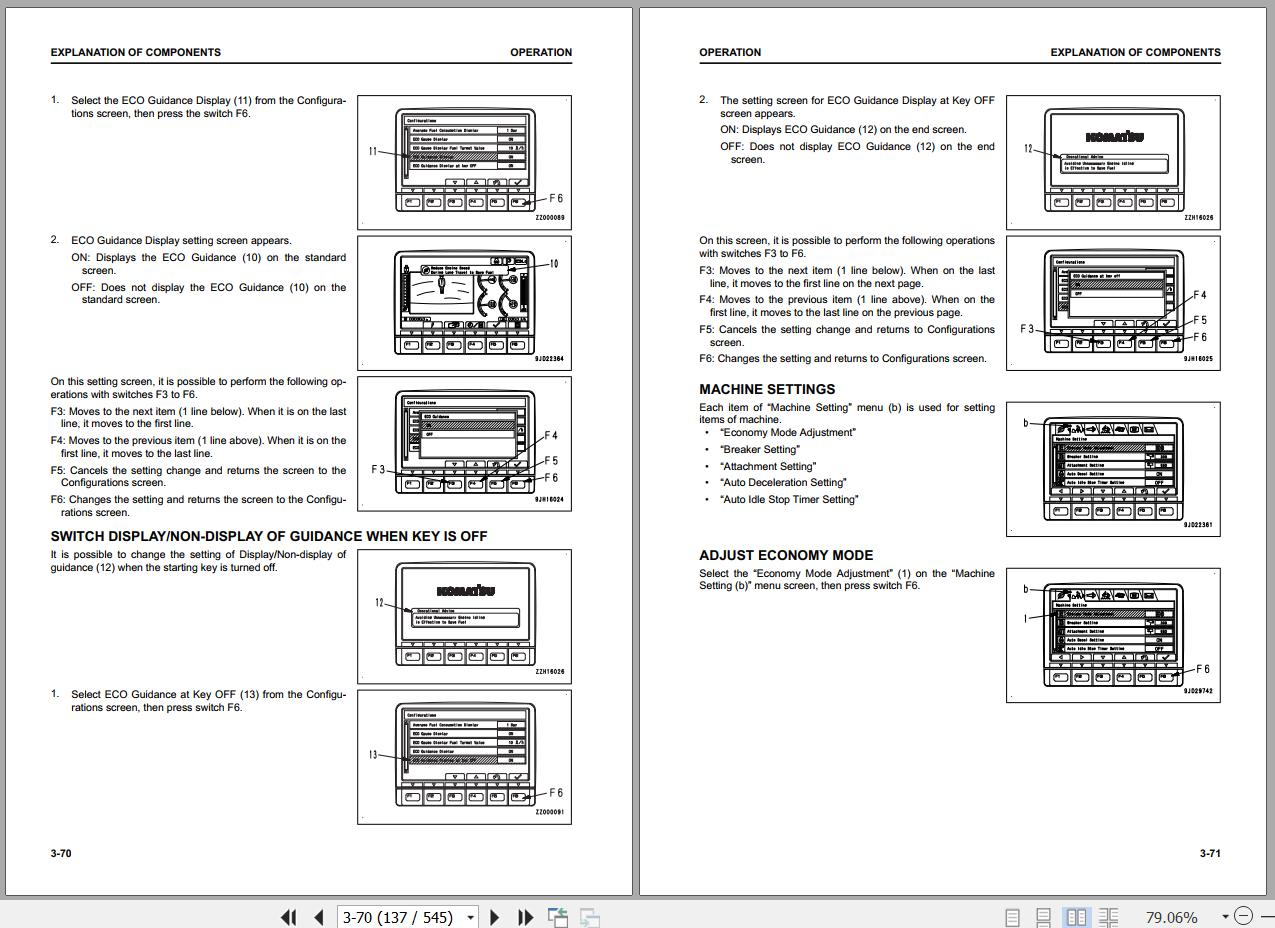Select the two-page facing view
Viewport: 1275px width, 928px height.
click(1076, 917)
